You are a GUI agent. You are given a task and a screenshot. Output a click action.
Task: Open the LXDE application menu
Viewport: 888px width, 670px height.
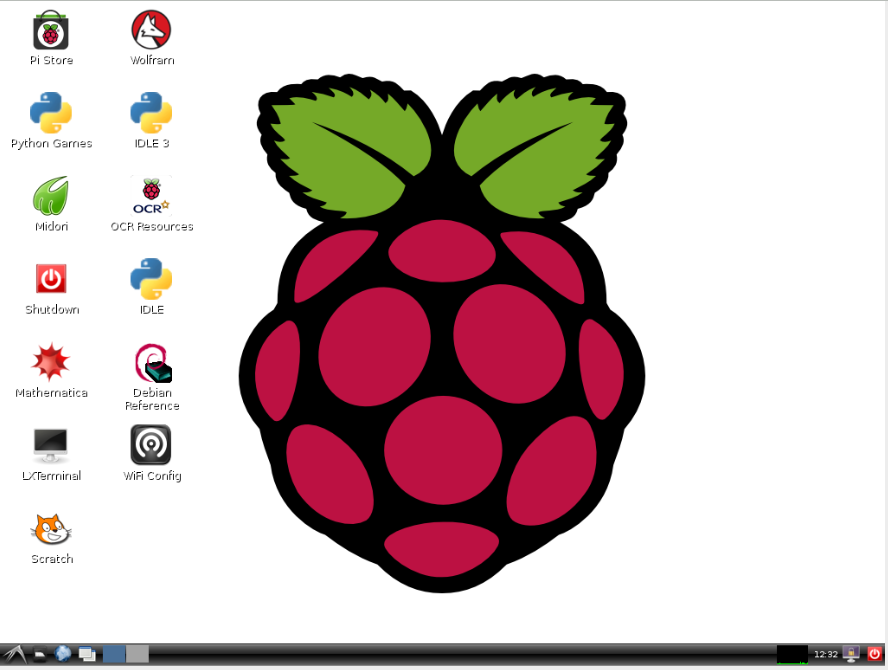point(14,653)
